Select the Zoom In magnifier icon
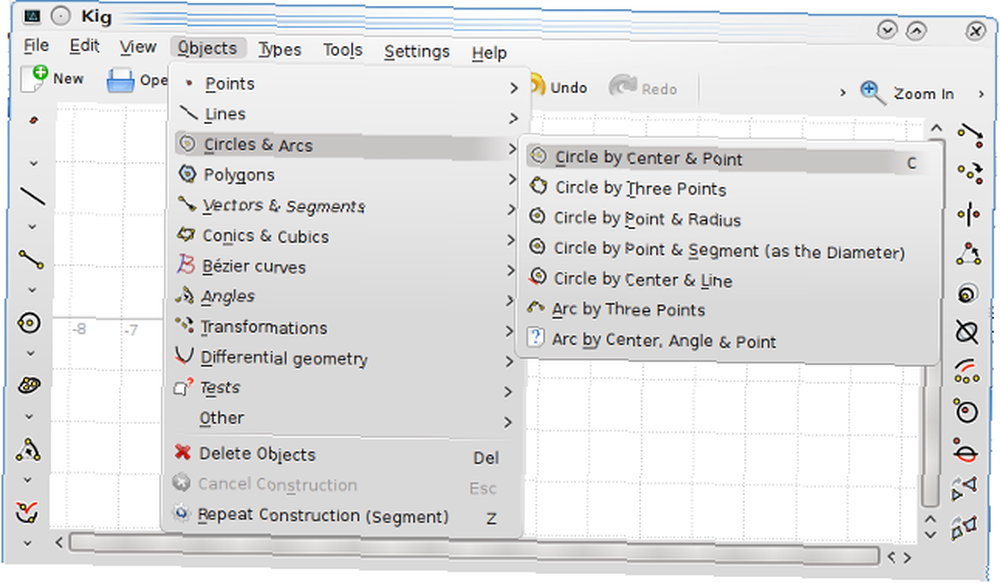This screenshot has height=583, width=1000. pyautogui.click(x=872, y=93)
